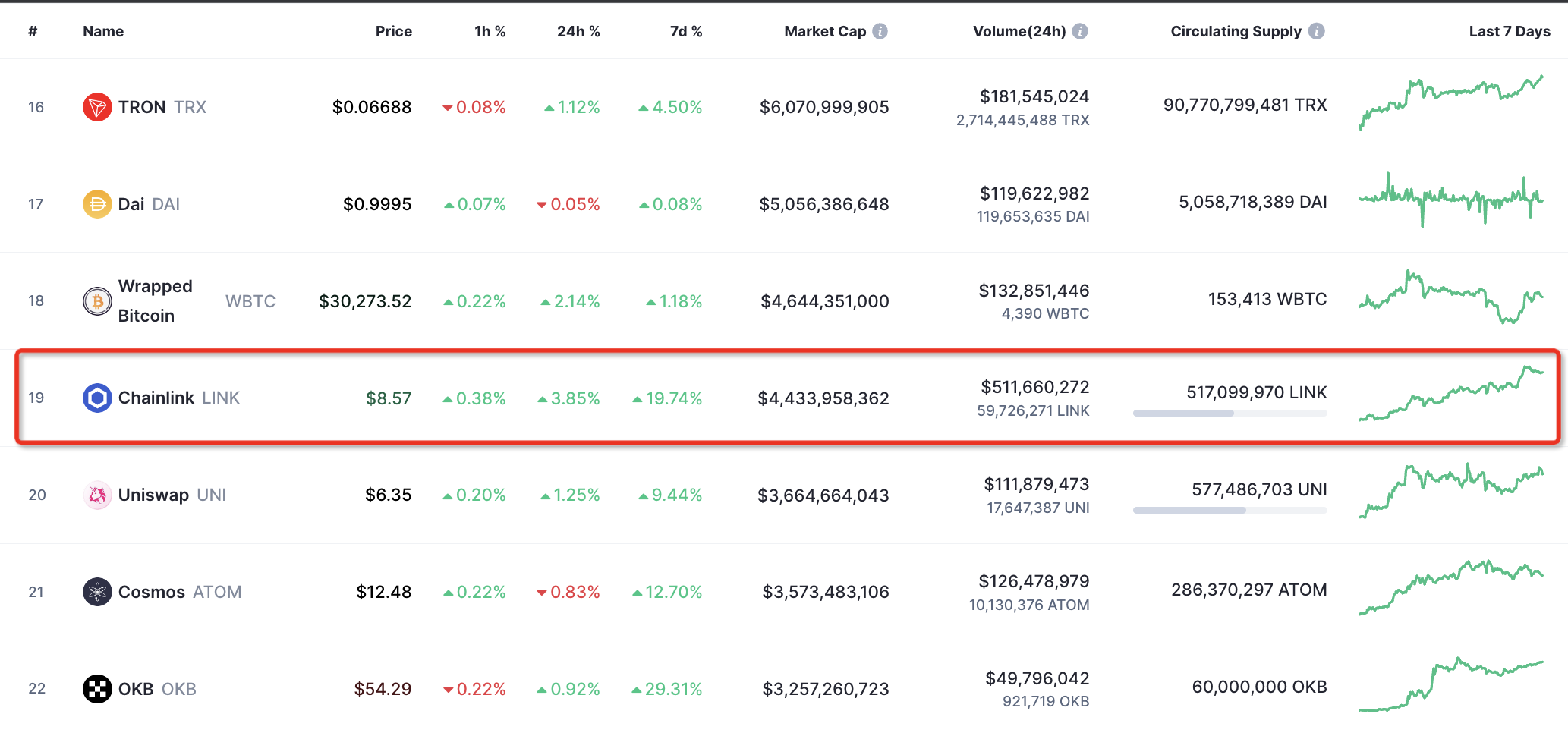Click the Wrapped Bitcoin logo icon
1568x736 pixels.
97,301
